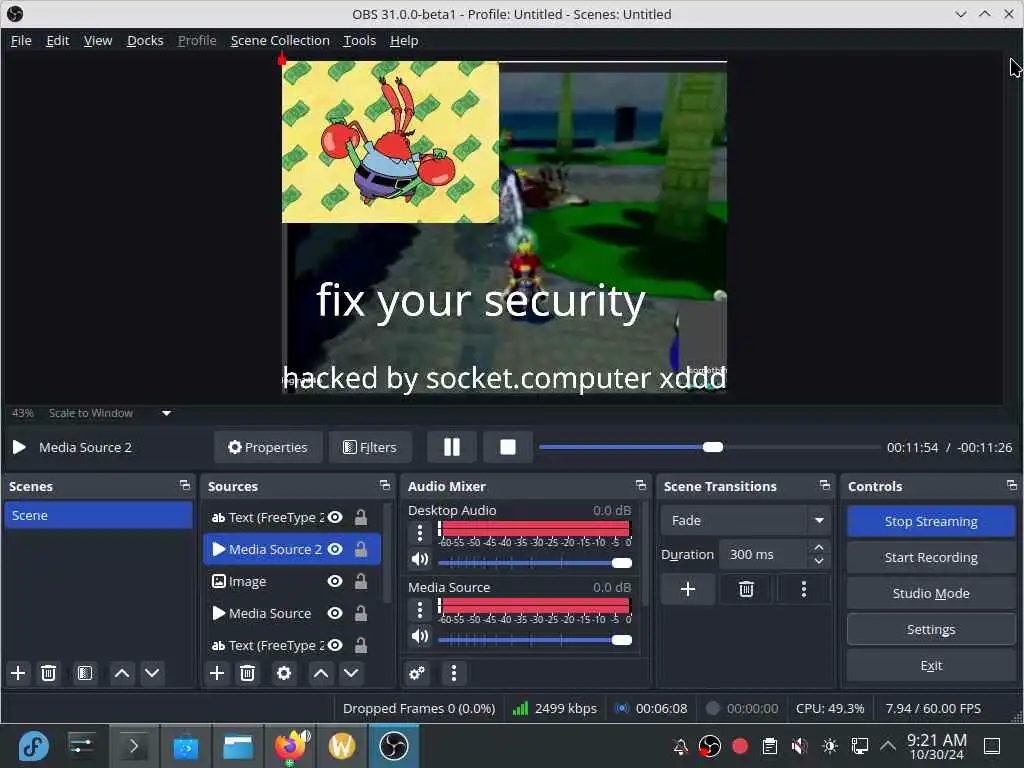Add a new scene with plus icon

18,673
